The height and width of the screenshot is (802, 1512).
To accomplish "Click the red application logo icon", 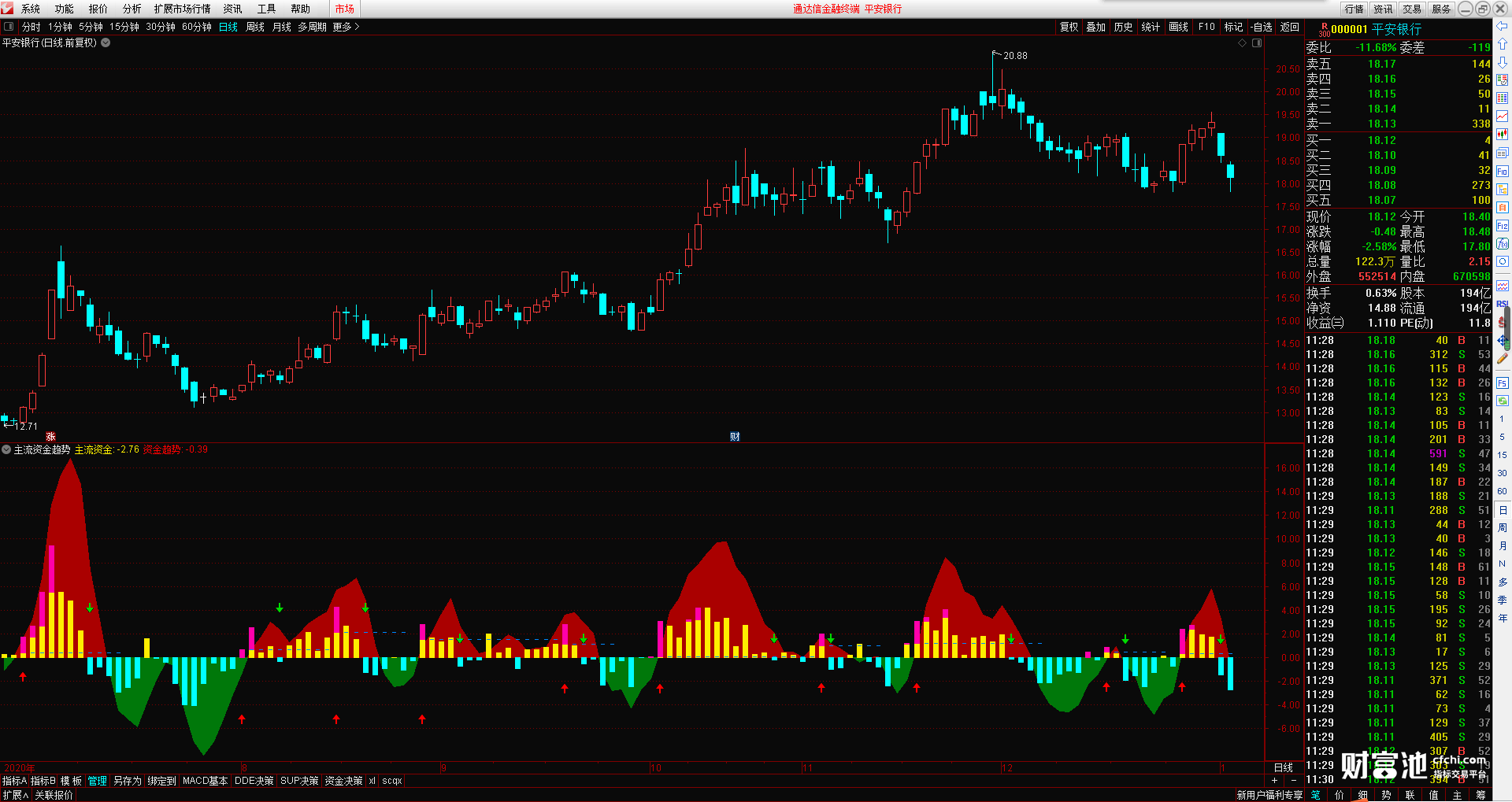I will (x=7, y=9).
